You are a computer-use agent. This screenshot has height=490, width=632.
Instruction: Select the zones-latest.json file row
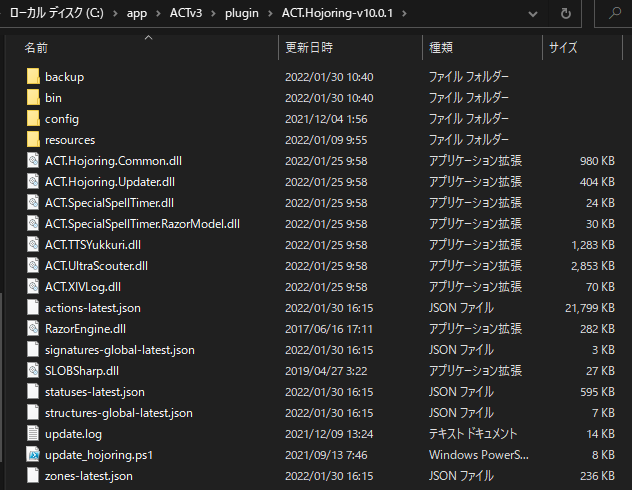(320, 475)
